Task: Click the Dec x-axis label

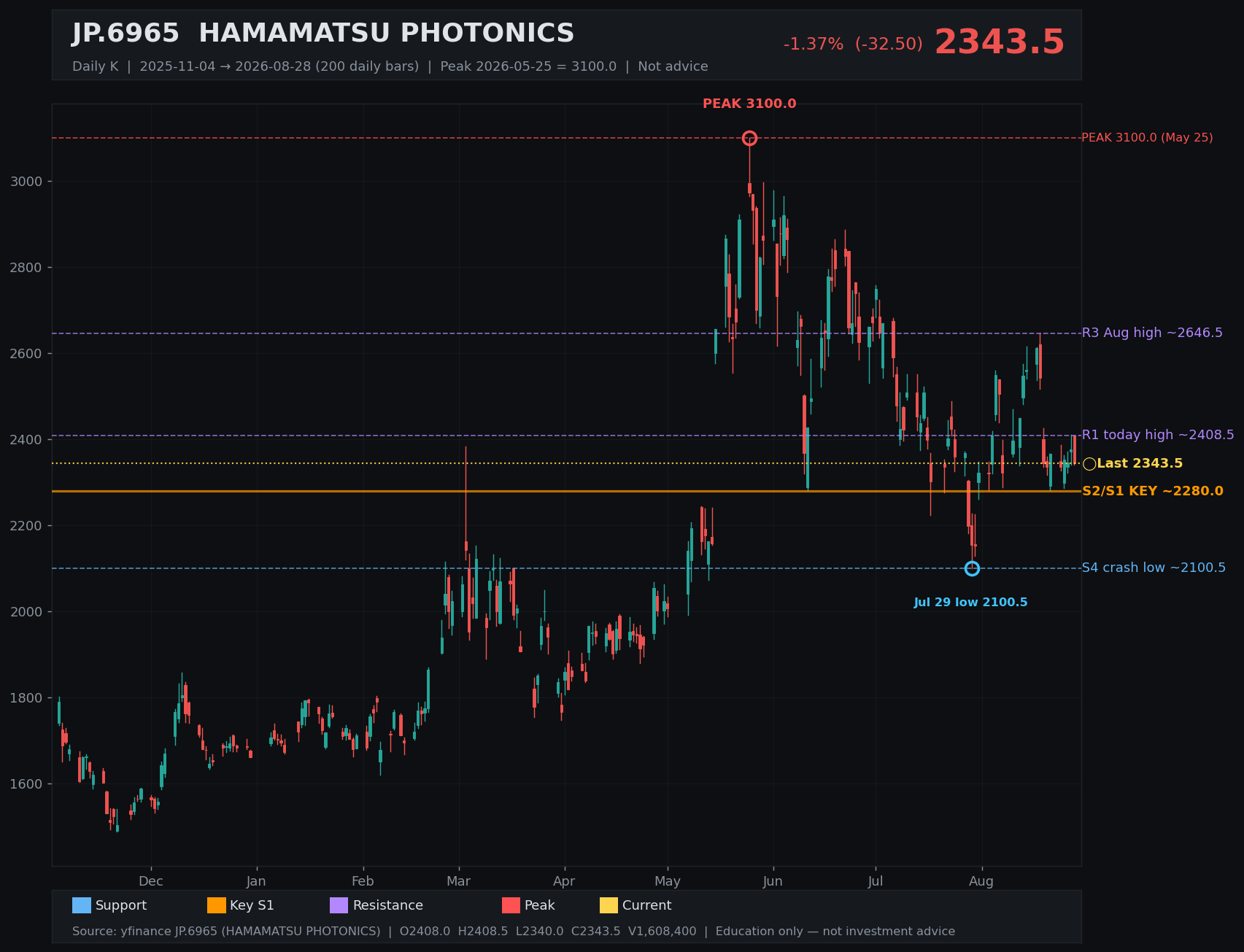Action: pyautogui.click(x=151, y=881)
